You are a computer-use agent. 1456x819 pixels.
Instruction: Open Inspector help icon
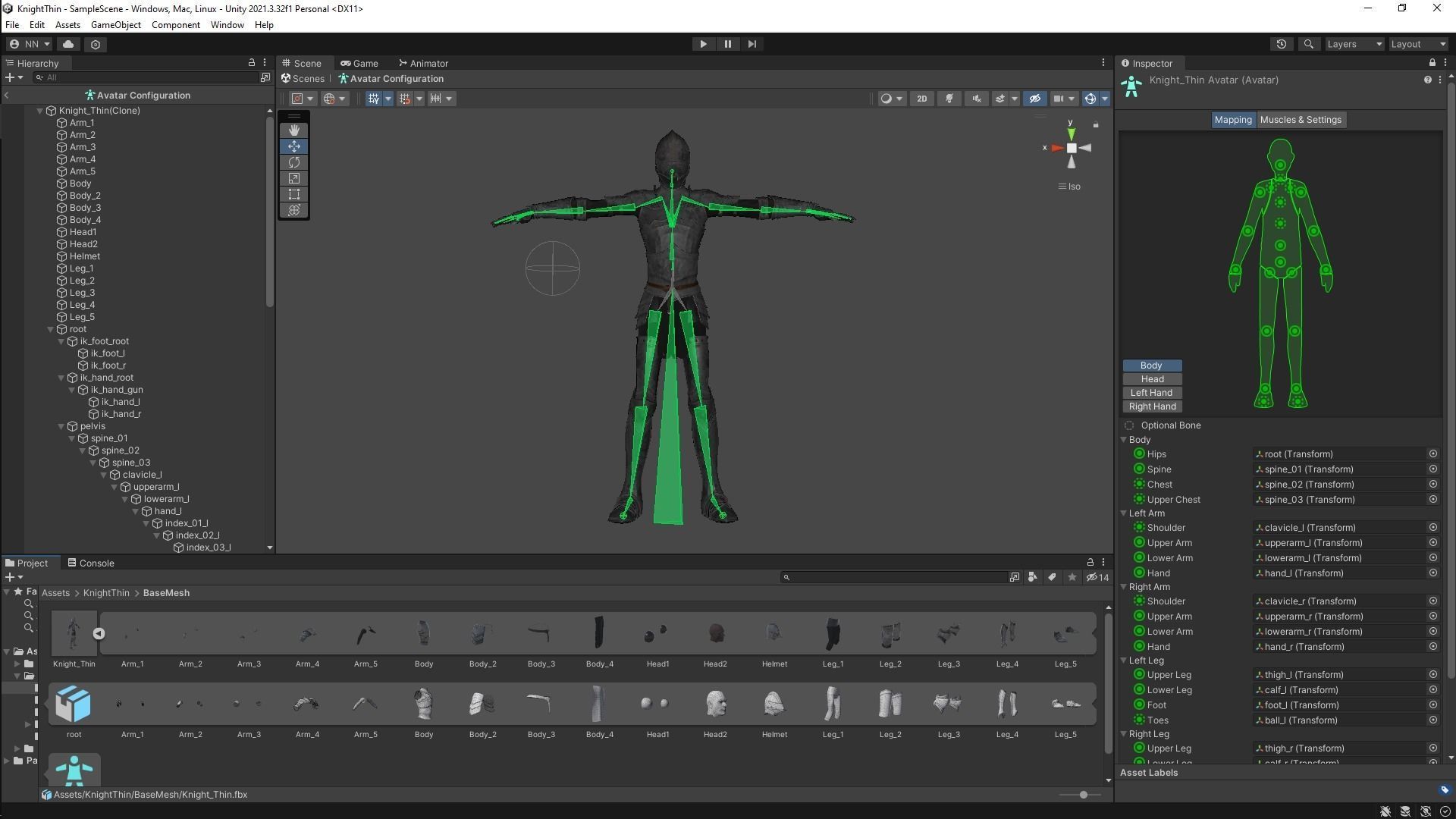click(1427, 80)
